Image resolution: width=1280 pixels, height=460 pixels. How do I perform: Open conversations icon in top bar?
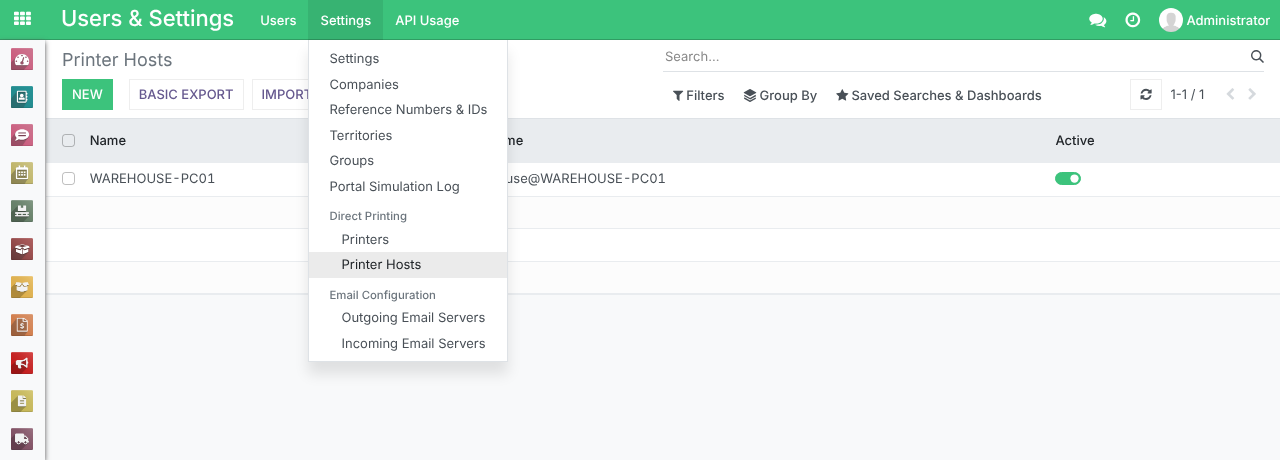pyautogui.click(x=1097, y=20)
